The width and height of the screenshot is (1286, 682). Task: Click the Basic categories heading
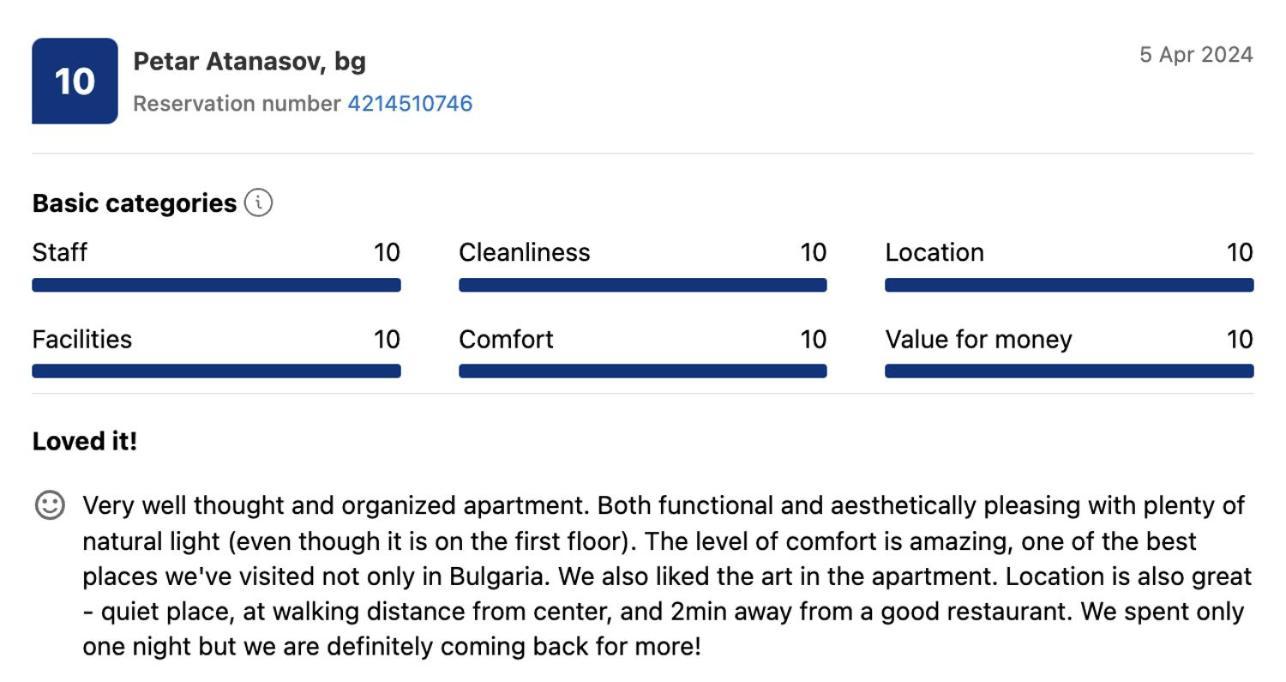pos(134,203)
